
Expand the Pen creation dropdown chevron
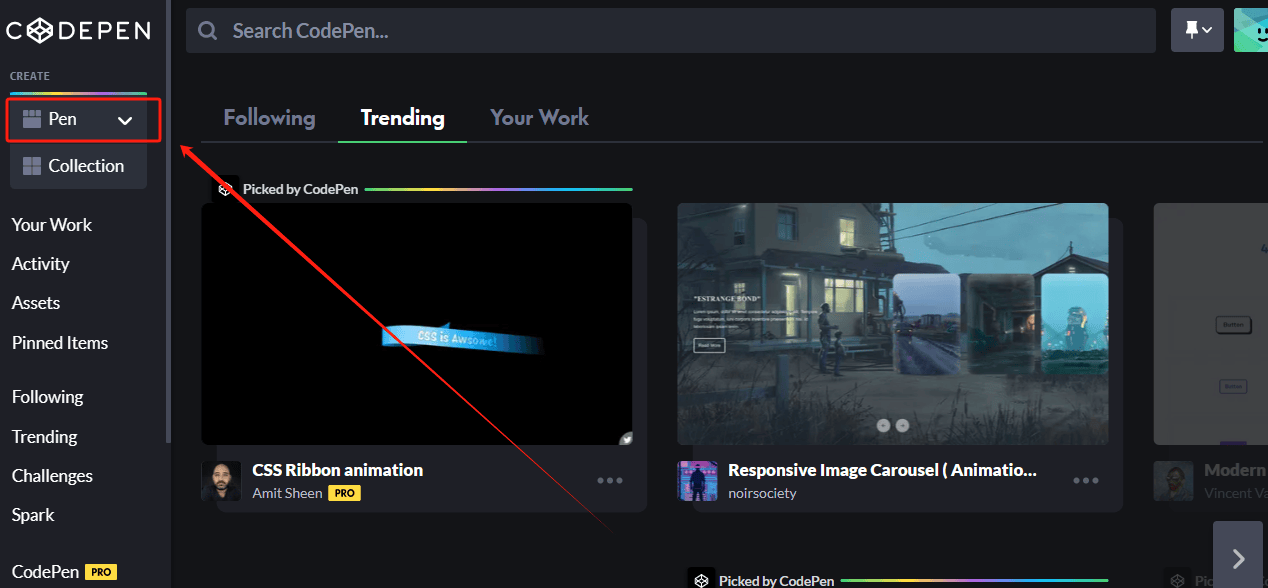click(x=126, y=119)
